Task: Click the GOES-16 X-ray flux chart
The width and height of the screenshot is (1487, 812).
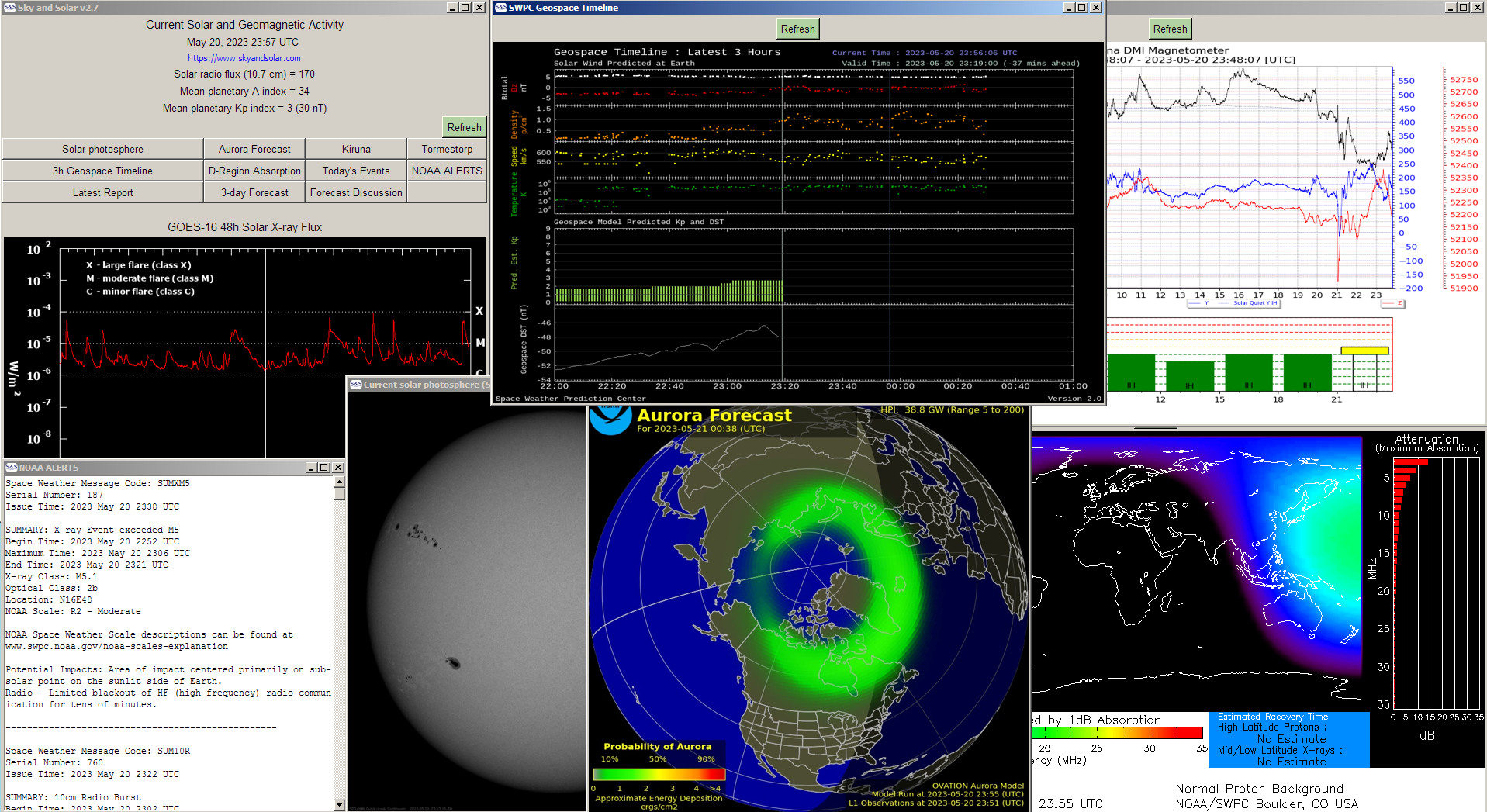Action: (x=245, y=347)
